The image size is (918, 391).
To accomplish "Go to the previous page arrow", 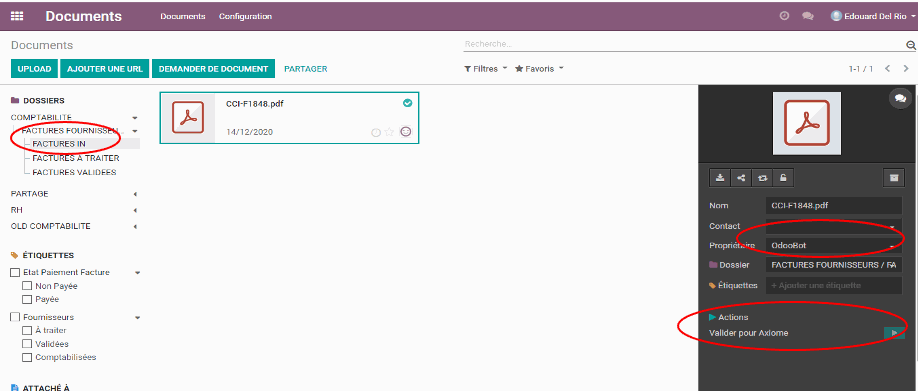I will coord(888,69).
